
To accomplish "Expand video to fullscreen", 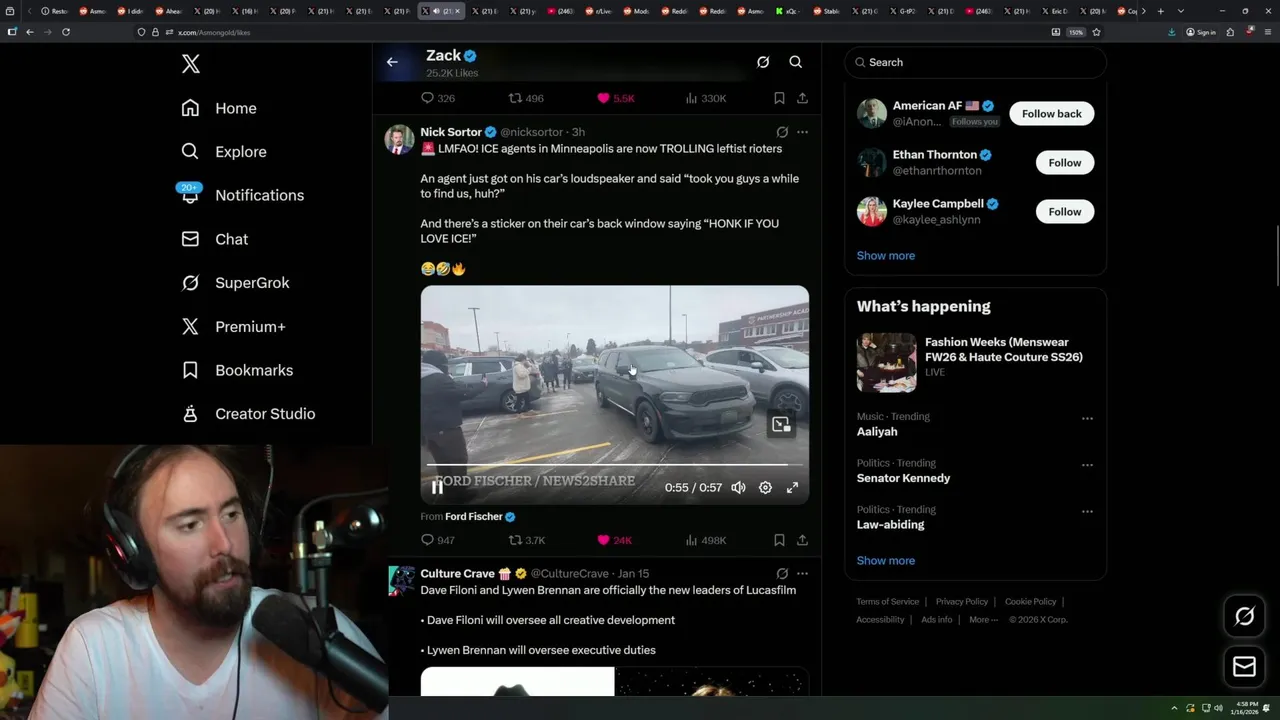I will 792,487.
